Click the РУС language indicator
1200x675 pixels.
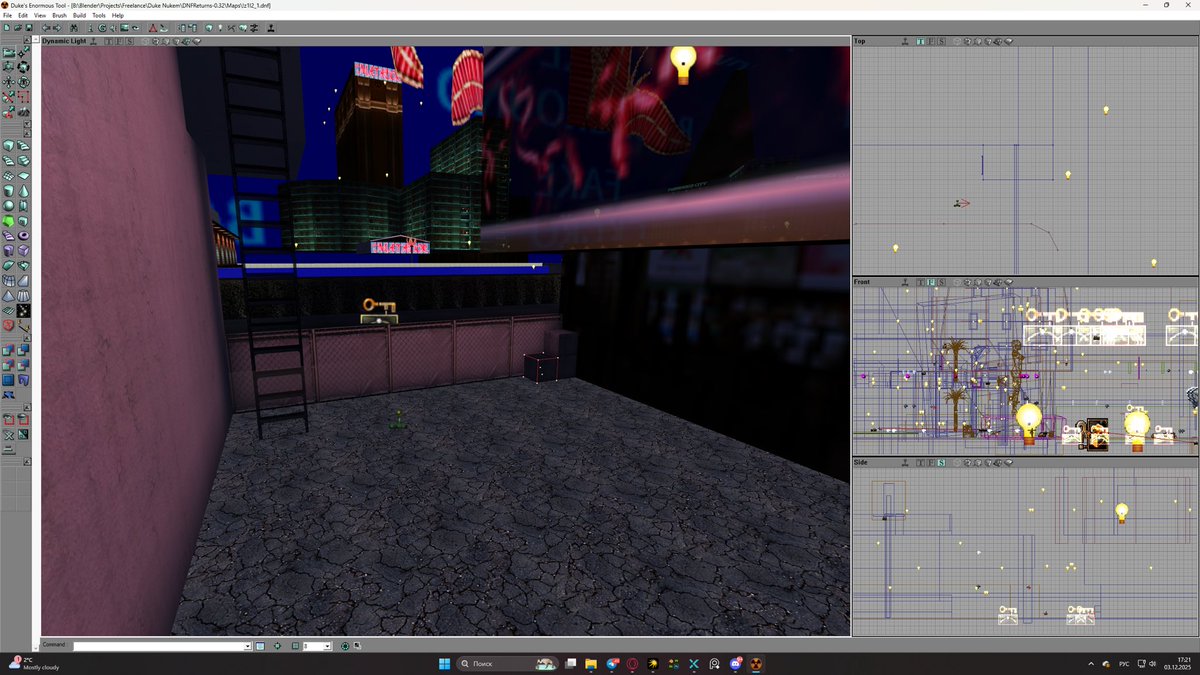1124,663
